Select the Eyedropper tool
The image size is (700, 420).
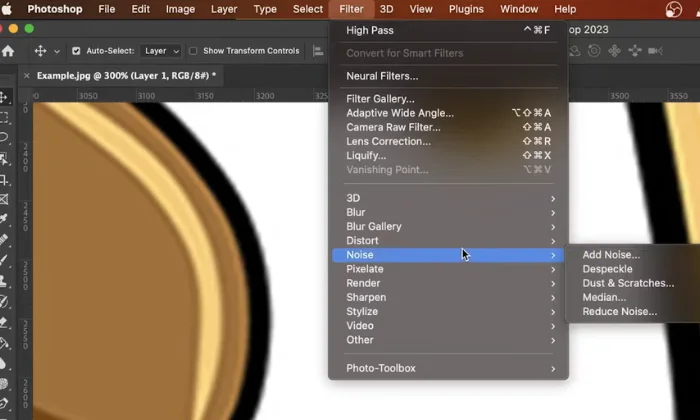(x=4, y=219)
